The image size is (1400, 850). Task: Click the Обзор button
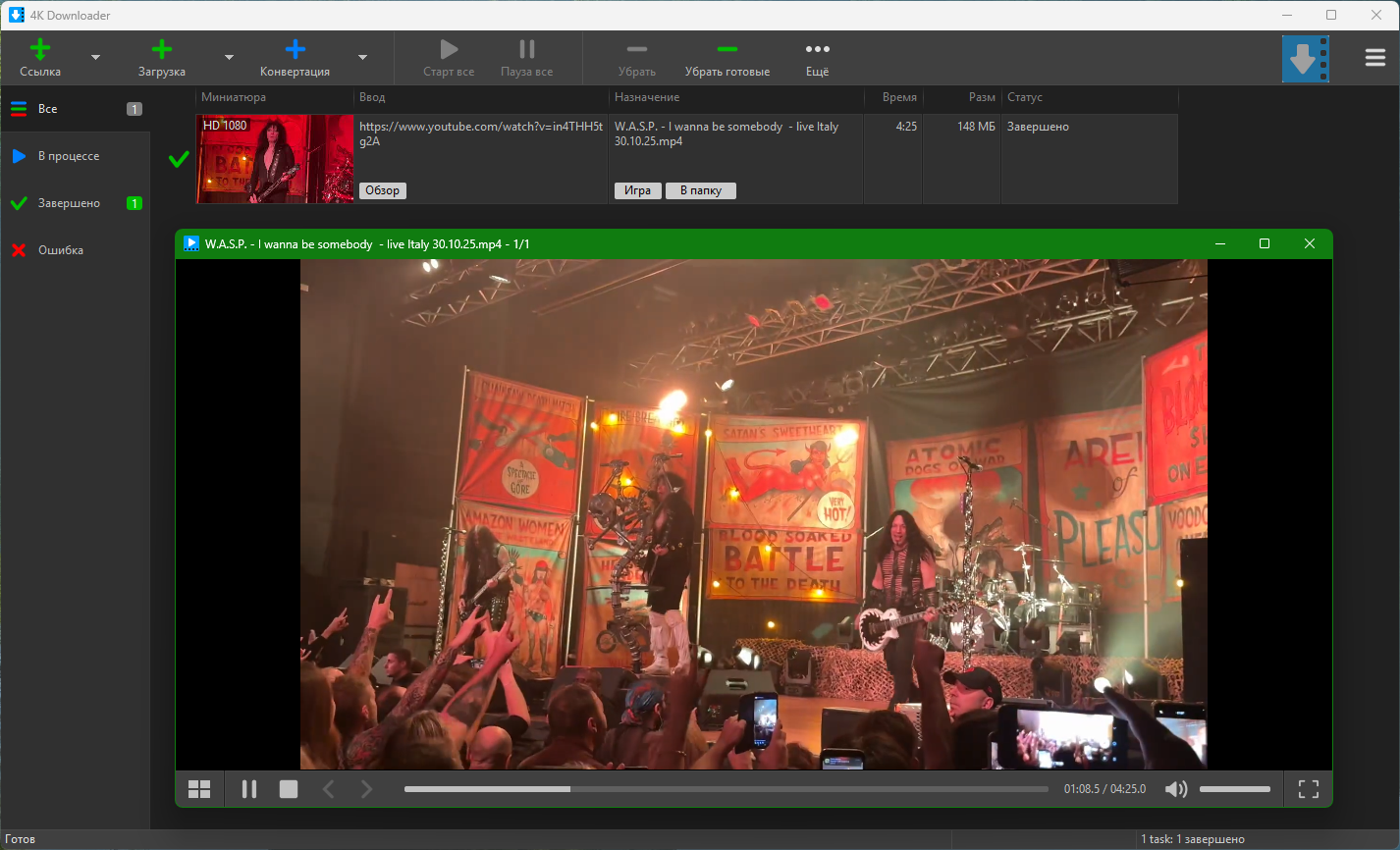(382, 190)
